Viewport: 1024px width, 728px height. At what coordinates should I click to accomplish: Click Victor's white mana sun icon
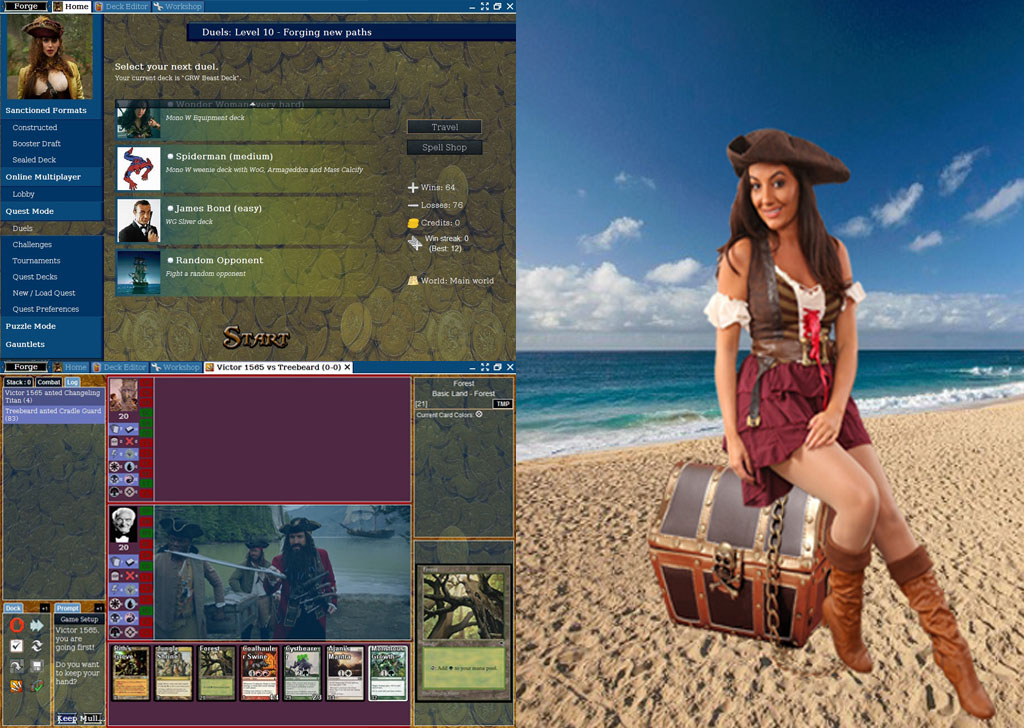116,604
